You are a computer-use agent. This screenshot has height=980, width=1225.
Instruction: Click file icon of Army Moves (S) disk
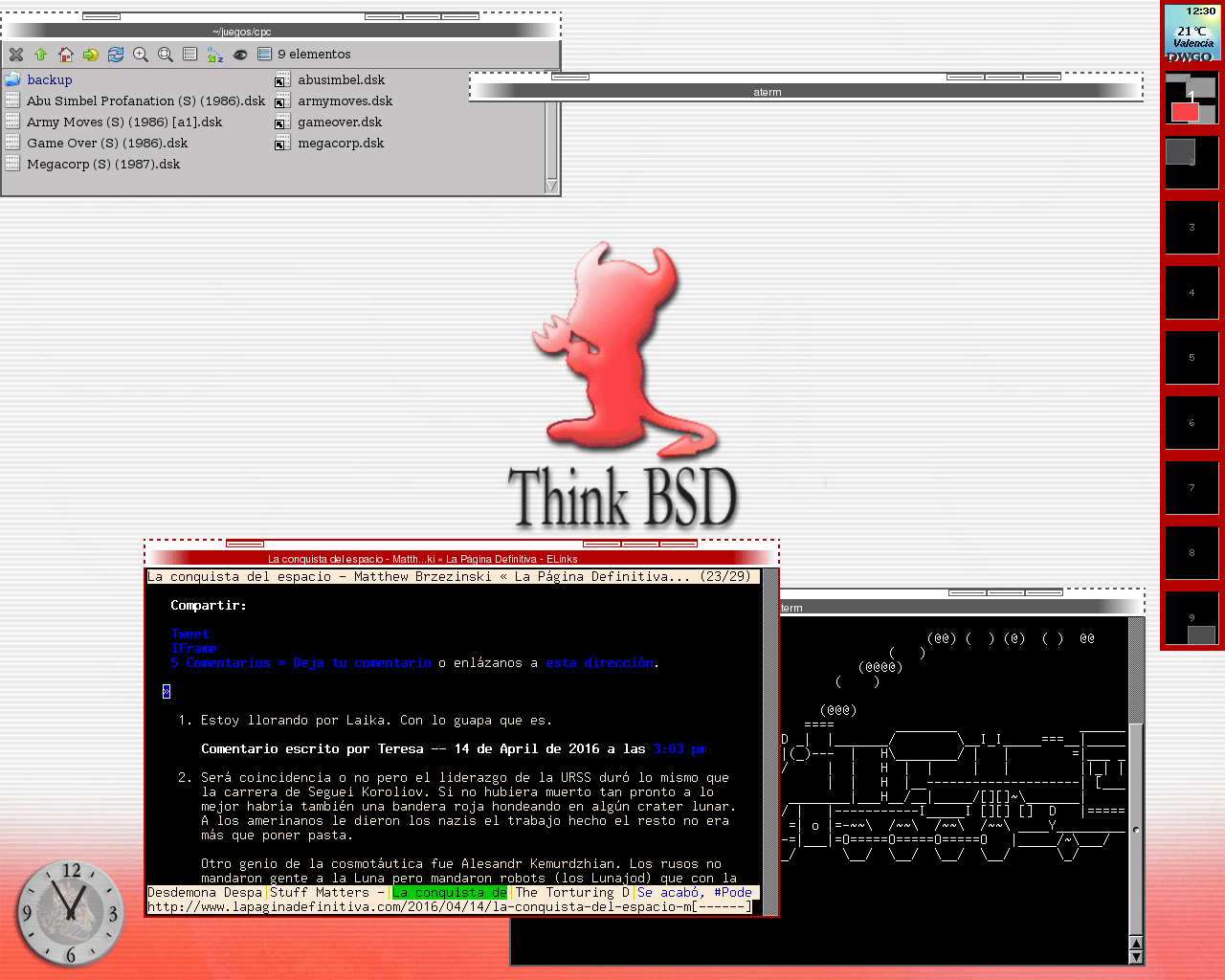(12, 122)
